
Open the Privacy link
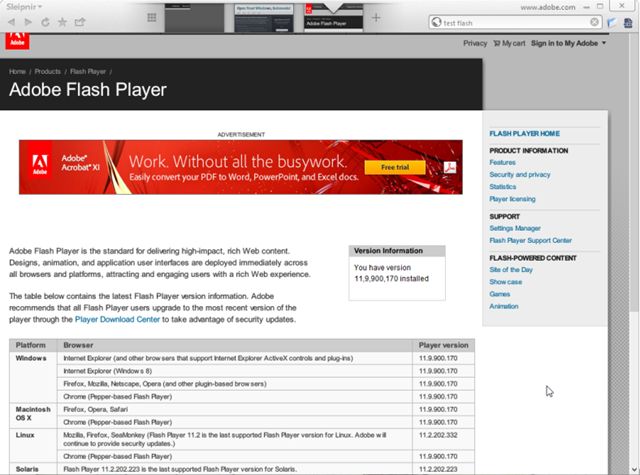475,43
